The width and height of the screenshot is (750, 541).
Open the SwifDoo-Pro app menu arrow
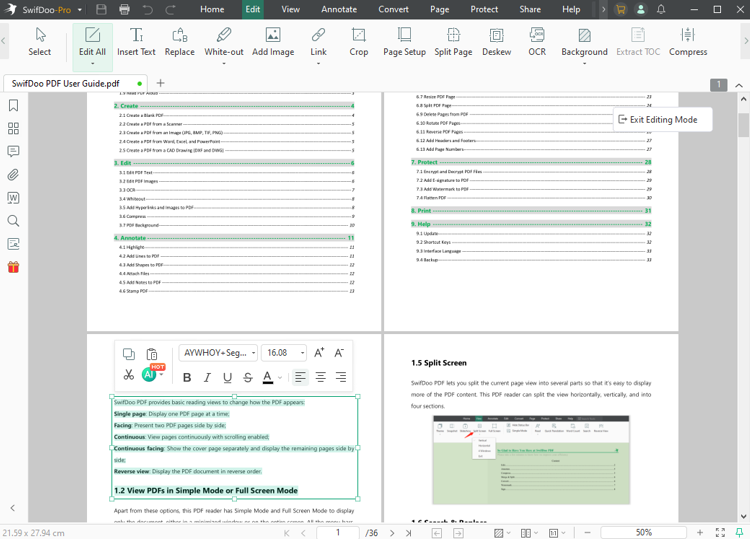tap(80, 10)
